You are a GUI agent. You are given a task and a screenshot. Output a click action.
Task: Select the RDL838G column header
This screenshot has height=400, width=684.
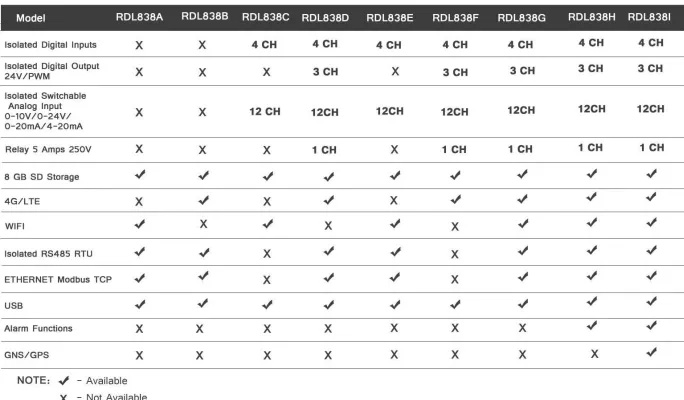tap(520, 17)
